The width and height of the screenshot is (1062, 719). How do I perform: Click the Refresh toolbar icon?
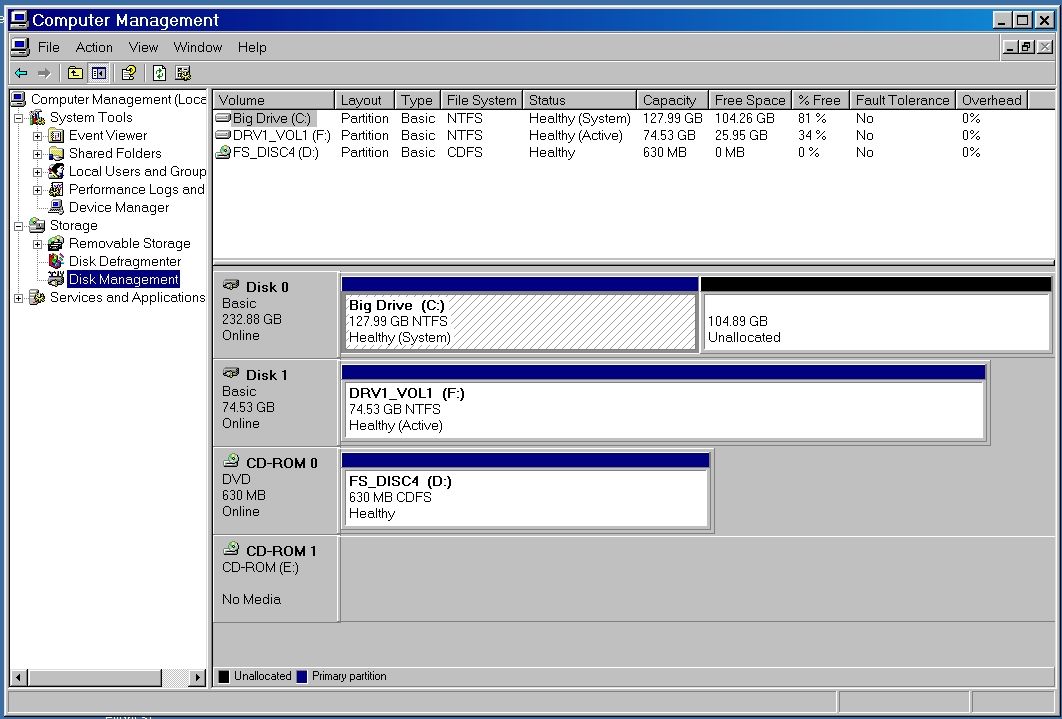[159, 73]
